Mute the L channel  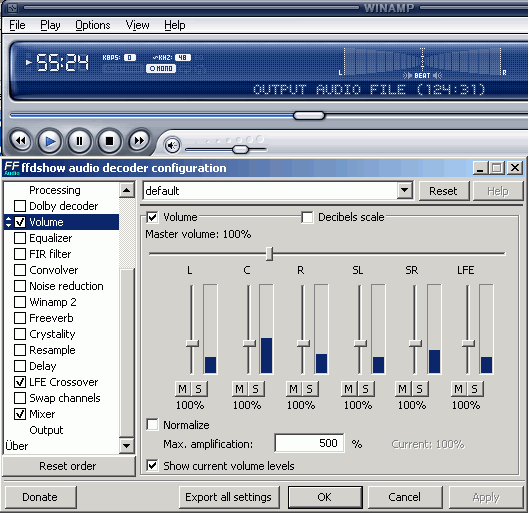coord(183,389)
